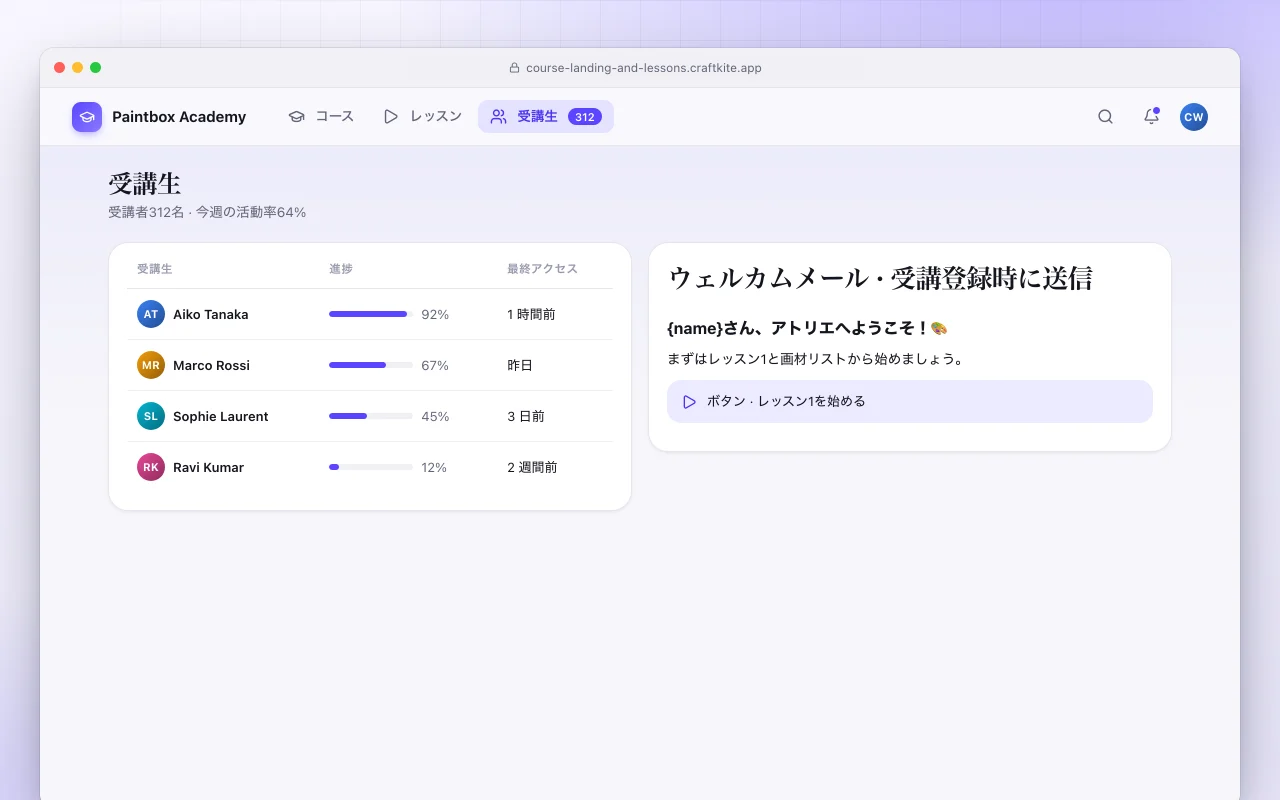The height and width of the screenshot is (800, 1280).
Task: Click the 最終アクセス column header
Action: click(x=542, y=269)
